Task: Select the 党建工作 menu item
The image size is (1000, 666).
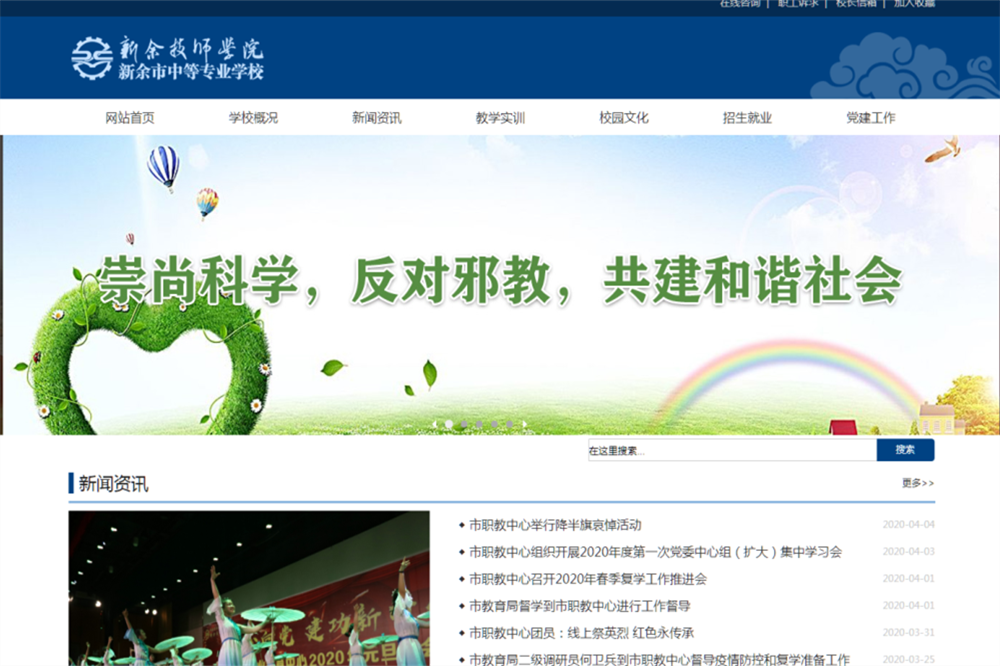Action: point(871,117)
